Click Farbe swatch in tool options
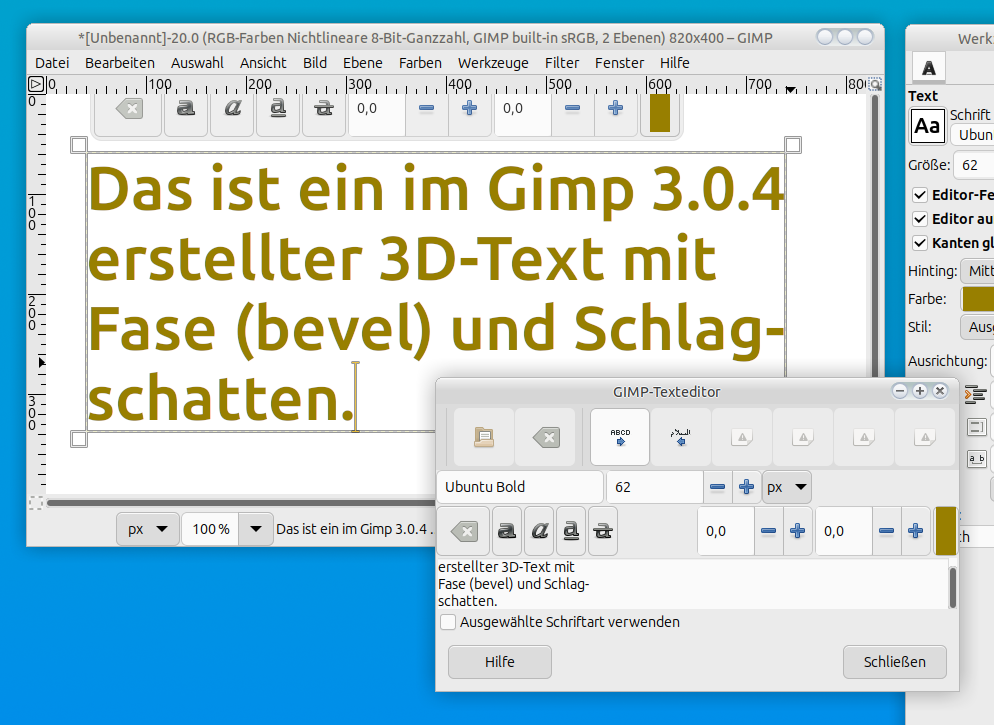The width and height of the screenshot is (994, 725). pyautogui.click(x=978, y=299)
